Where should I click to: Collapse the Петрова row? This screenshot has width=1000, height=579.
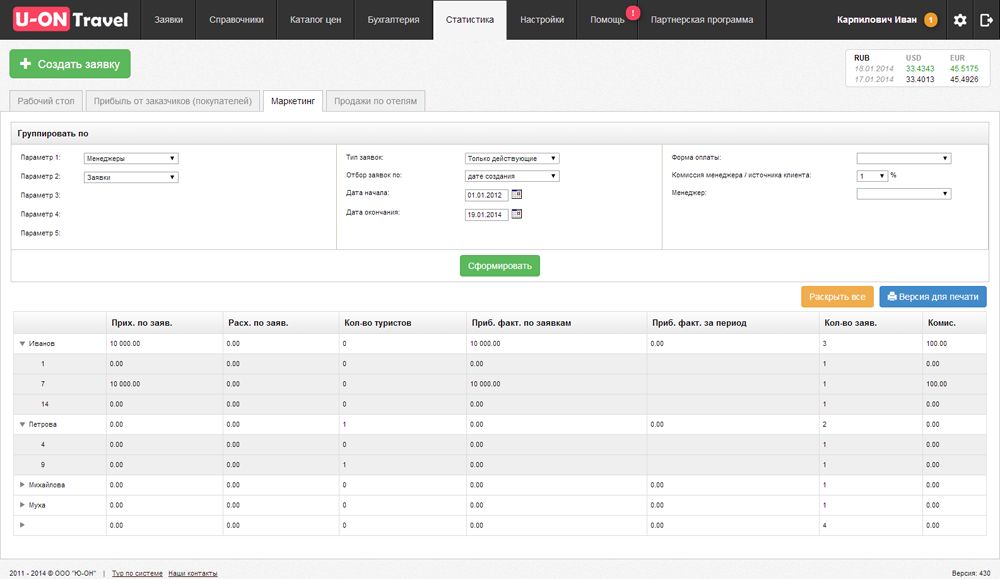(x=22, y=424)
